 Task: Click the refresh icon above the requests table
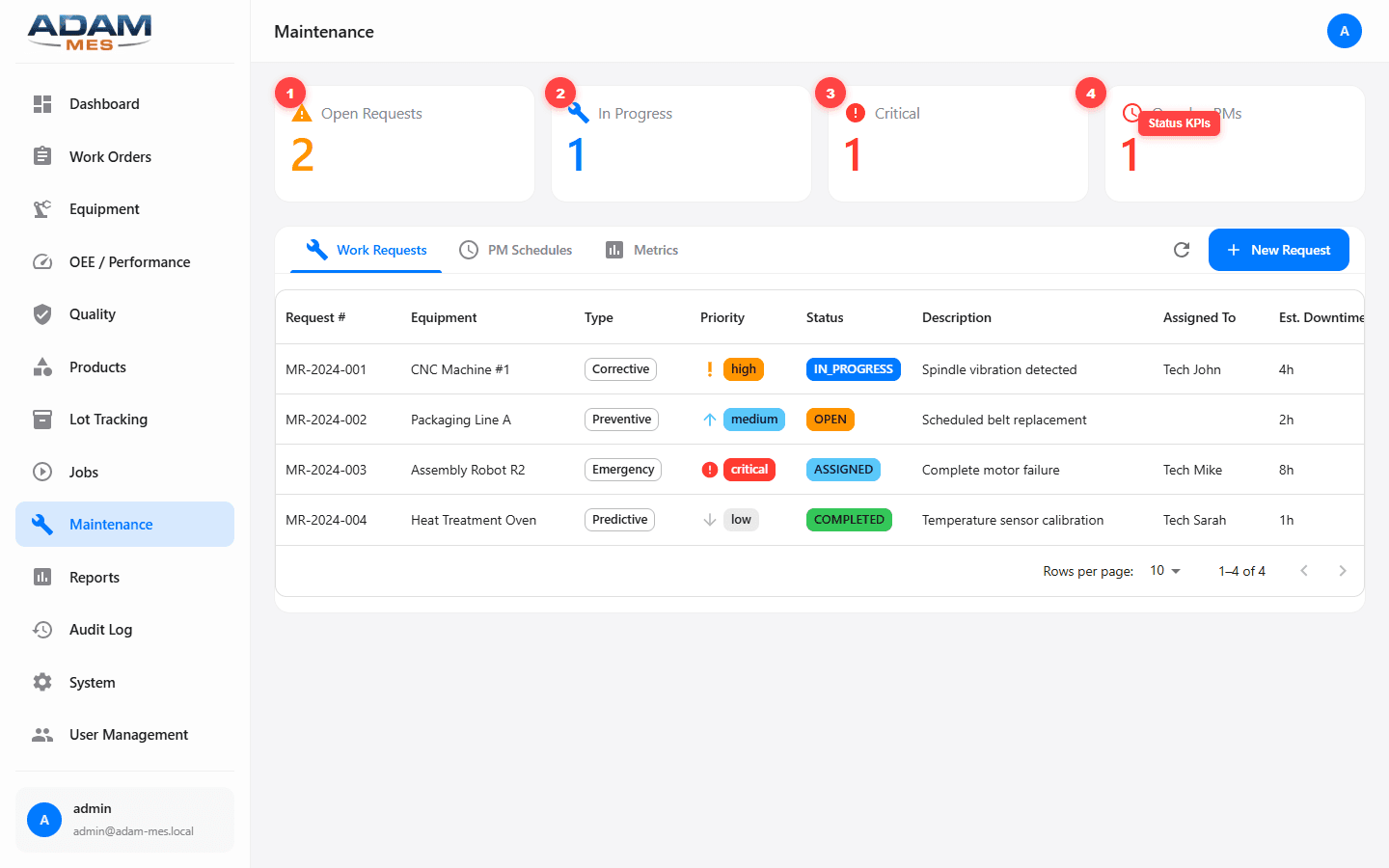click(1182, 249)
